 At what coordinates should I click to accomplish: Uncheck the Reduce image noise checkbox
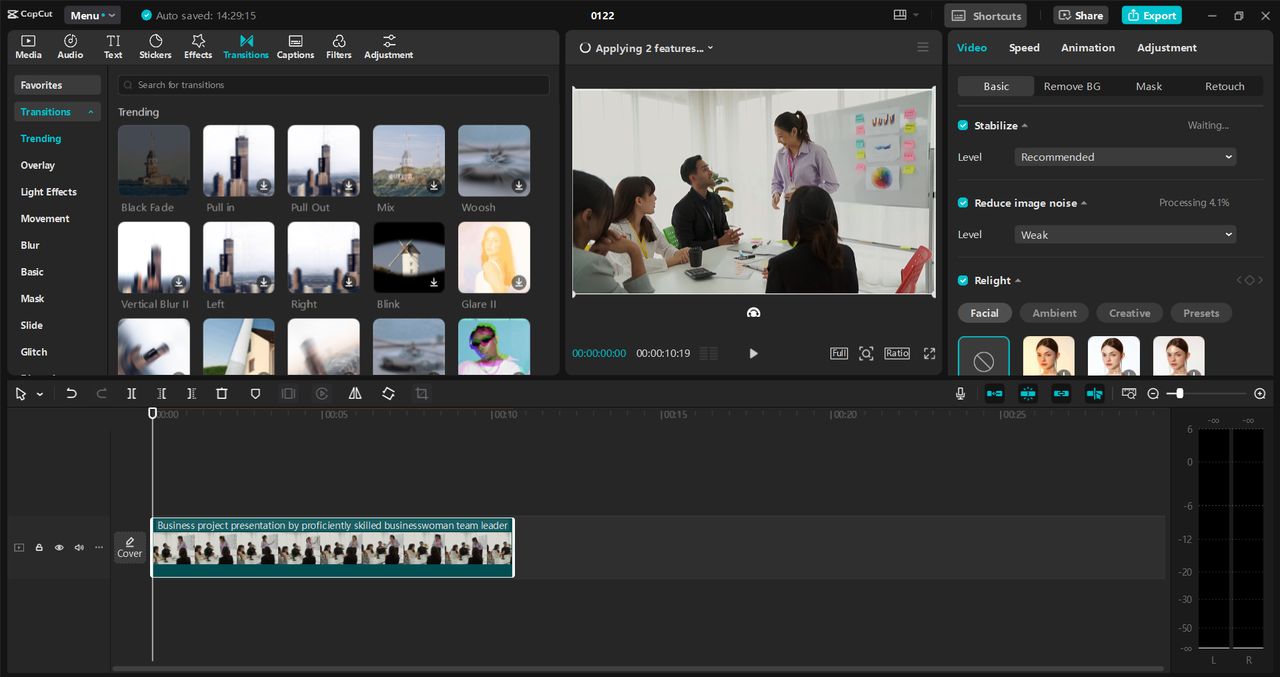[963, 203]
